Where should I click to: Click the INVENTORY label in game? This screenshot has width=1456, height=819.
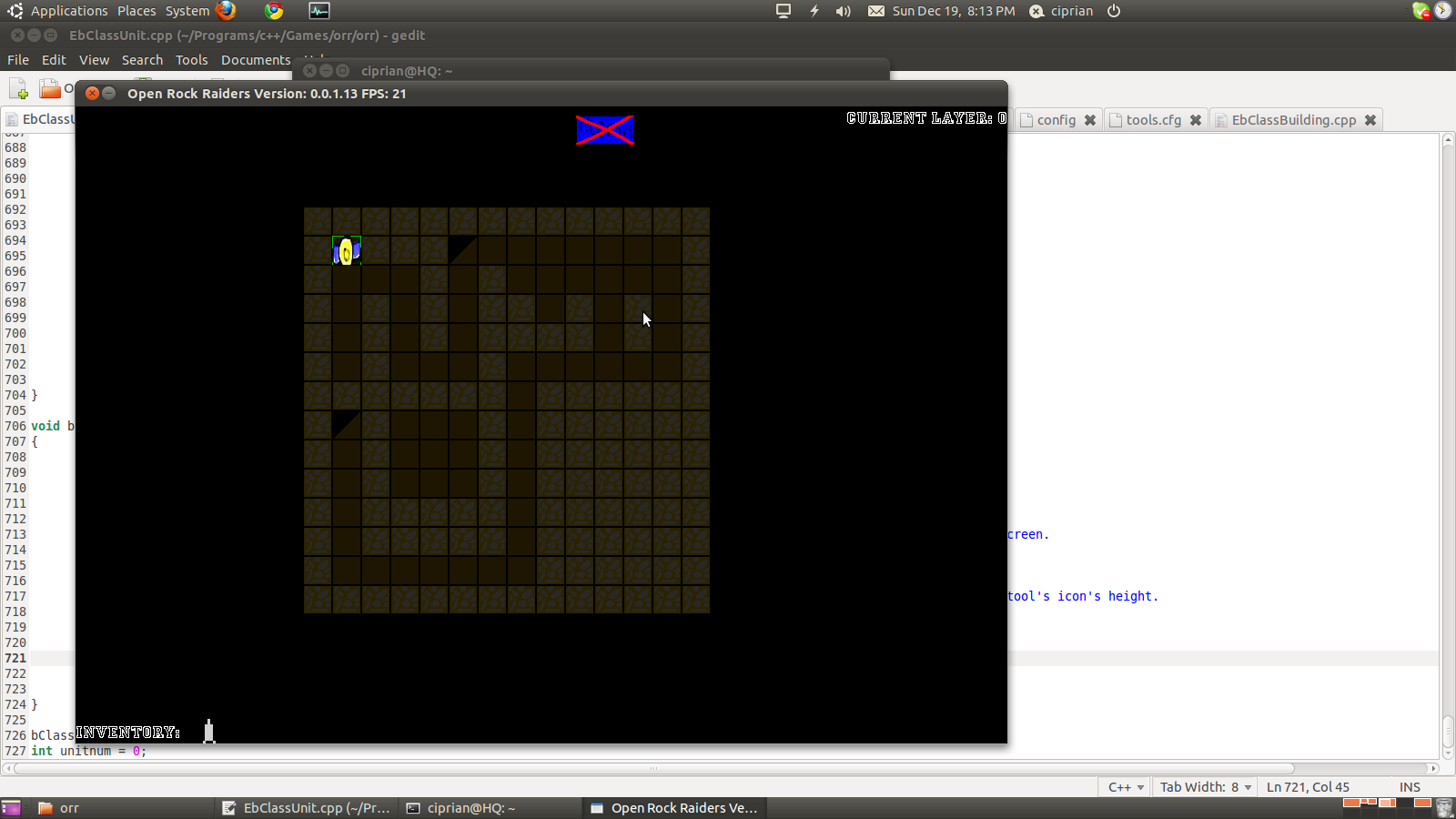coord(128,733)
